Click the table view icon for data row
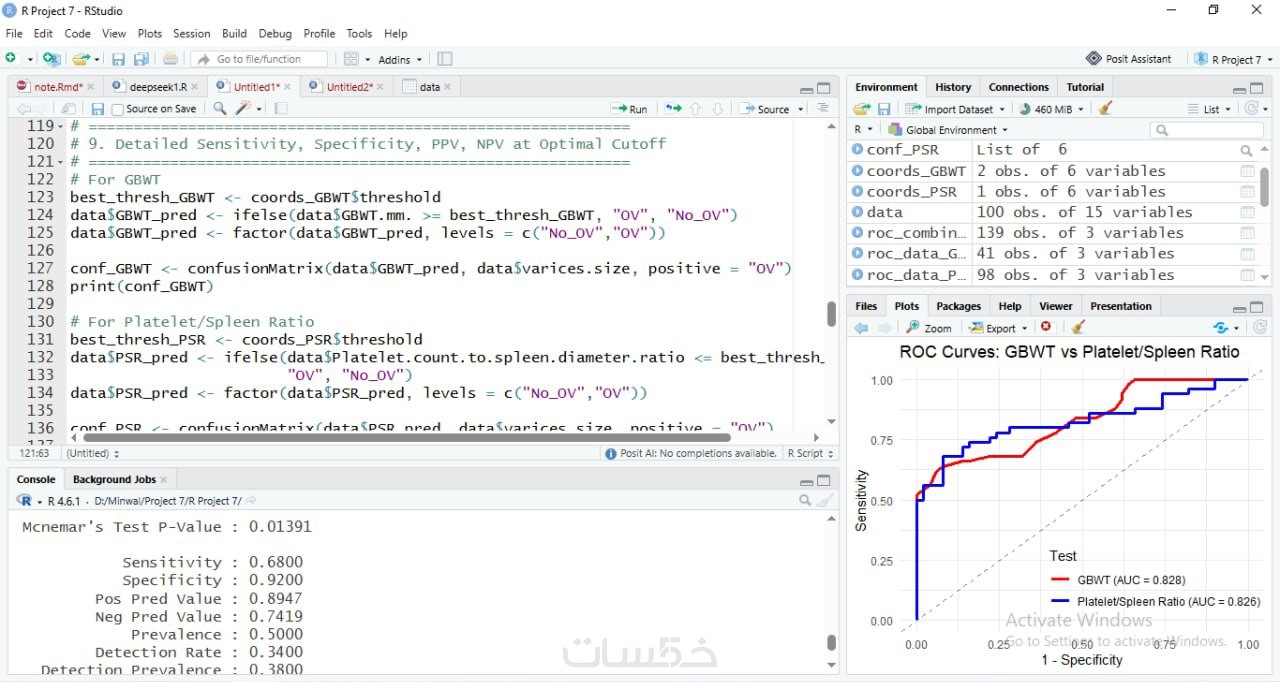1280x682 pixels. (1247, 213)
